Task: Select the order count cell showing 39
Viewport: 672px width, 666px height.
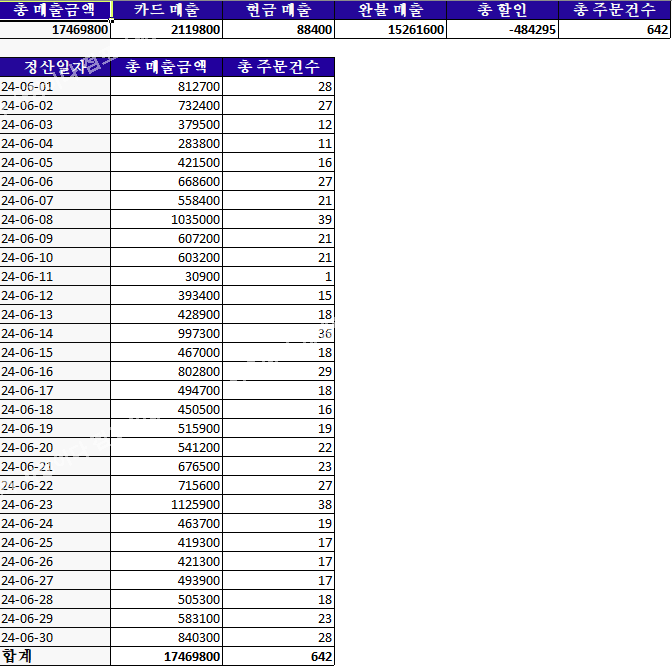Action: tap(279, 219)
